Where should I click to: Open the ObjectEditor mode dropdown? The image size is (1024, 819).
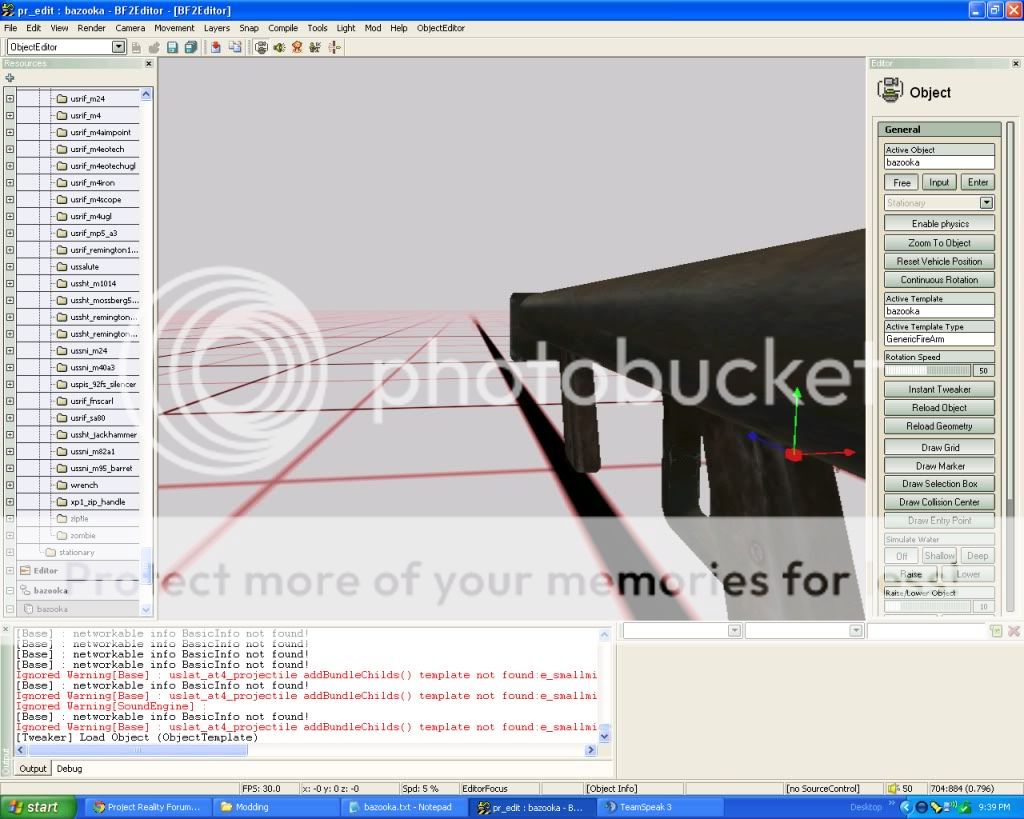(119, 47)
